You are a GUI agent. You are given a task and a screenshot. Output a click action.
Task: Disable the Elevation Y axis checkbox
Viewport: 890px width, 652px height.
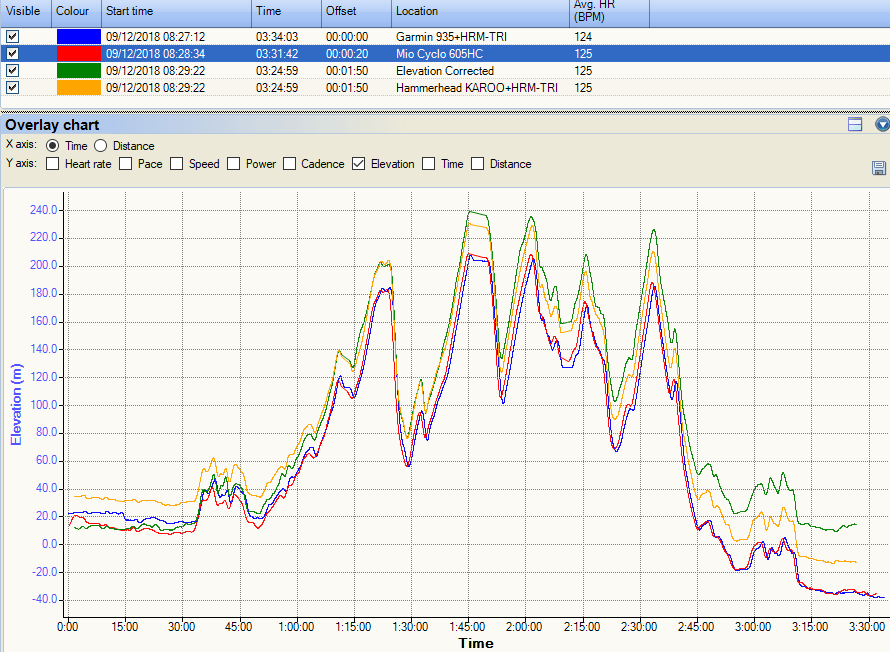click(x=358, y=164)
